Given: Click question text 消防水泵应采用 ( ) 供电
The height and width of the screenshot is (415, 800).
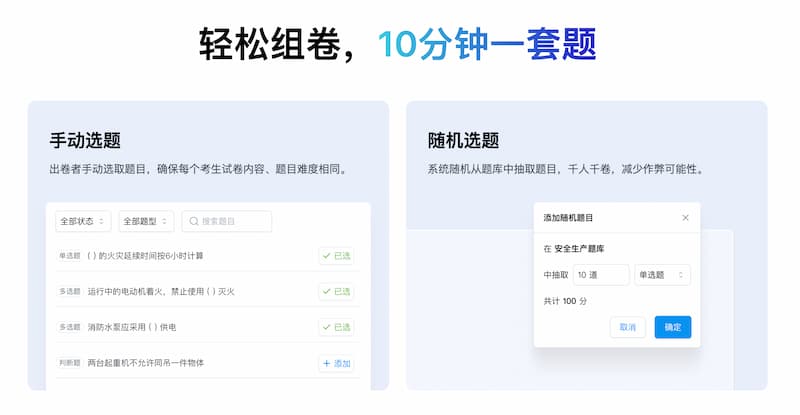Looking at the screenshot, I should [x=132, y=327].
